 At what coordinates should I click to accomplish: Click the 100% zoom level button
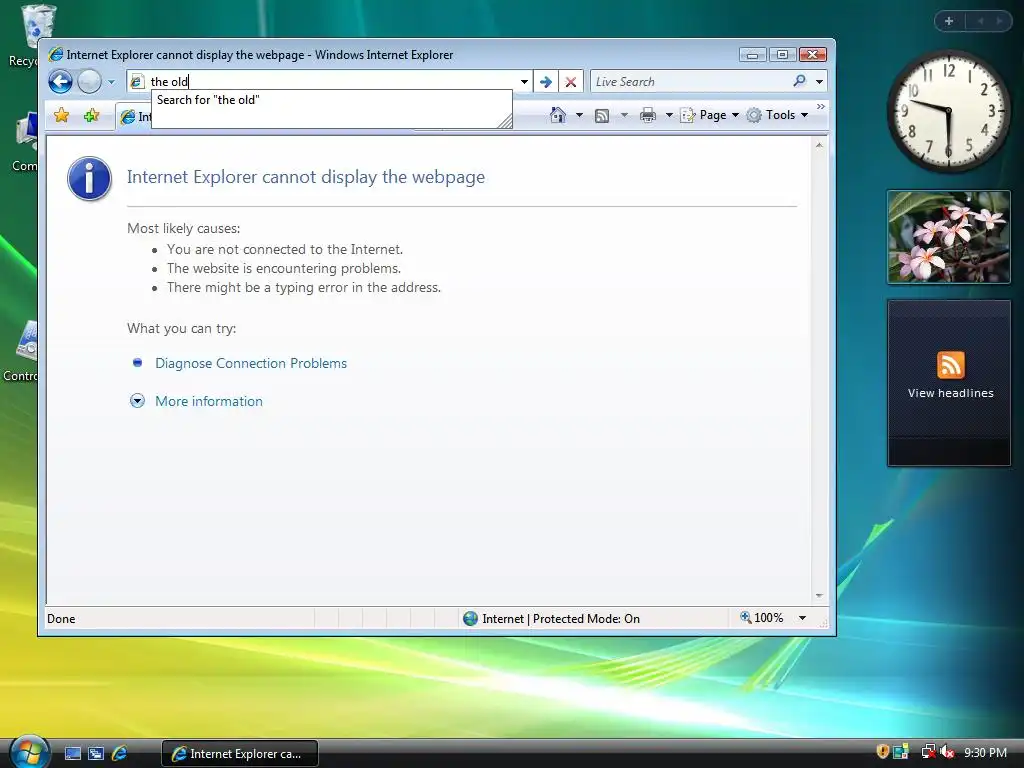click(761, 618)
